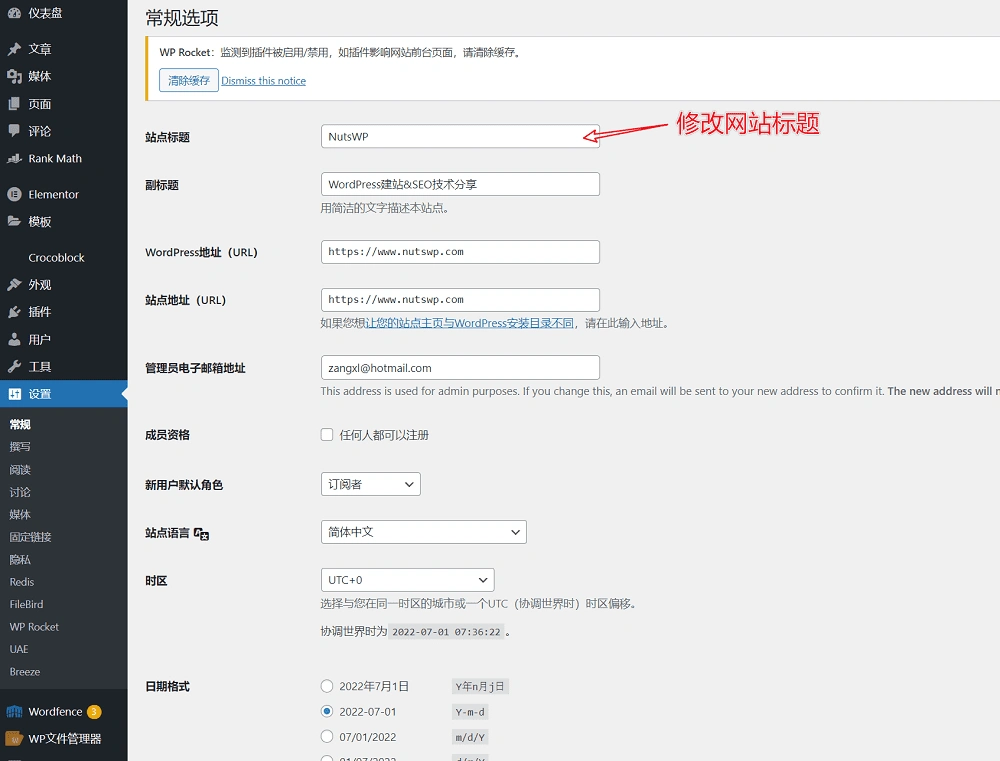Go to 固定链接 settings submenu

coord(30,537)
